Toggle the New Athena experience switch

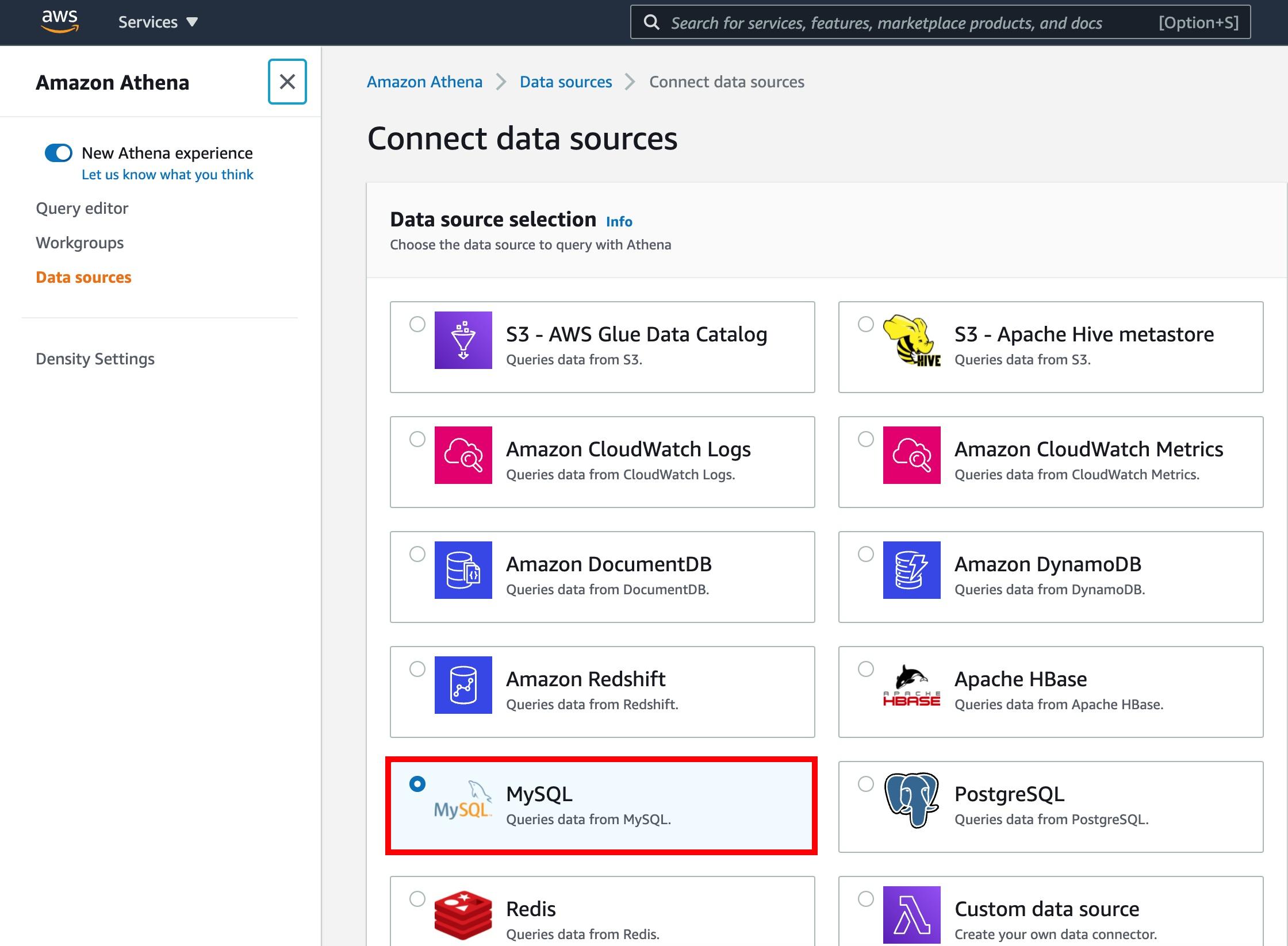tap(59, 153)
